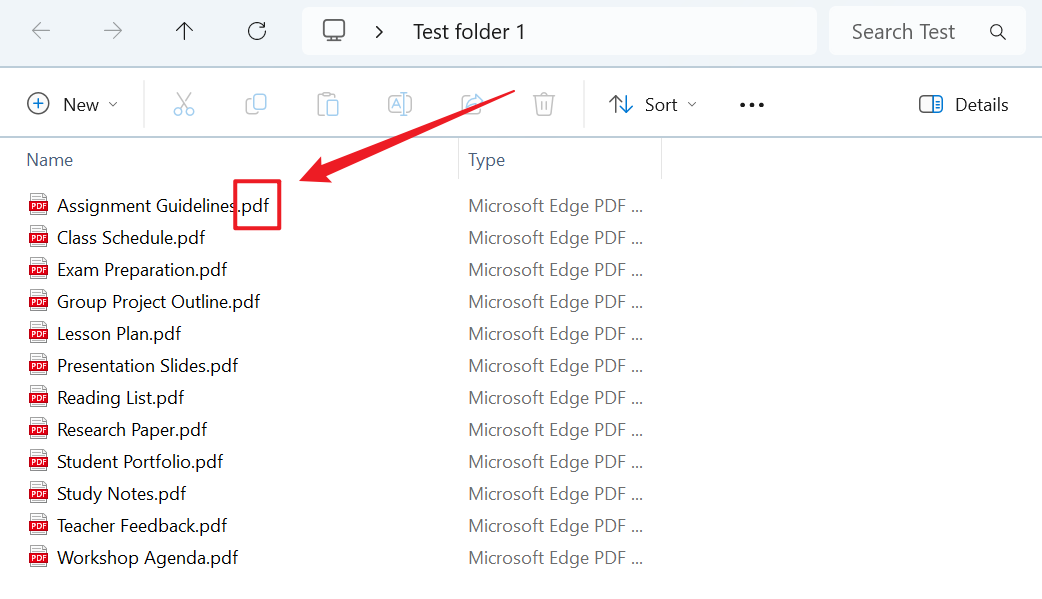Image resolution: width=1042 pixels, height=599 pixels.
Task: Open the Sort options dropdown
Action: pyautogui.click(x=652, y=103)
